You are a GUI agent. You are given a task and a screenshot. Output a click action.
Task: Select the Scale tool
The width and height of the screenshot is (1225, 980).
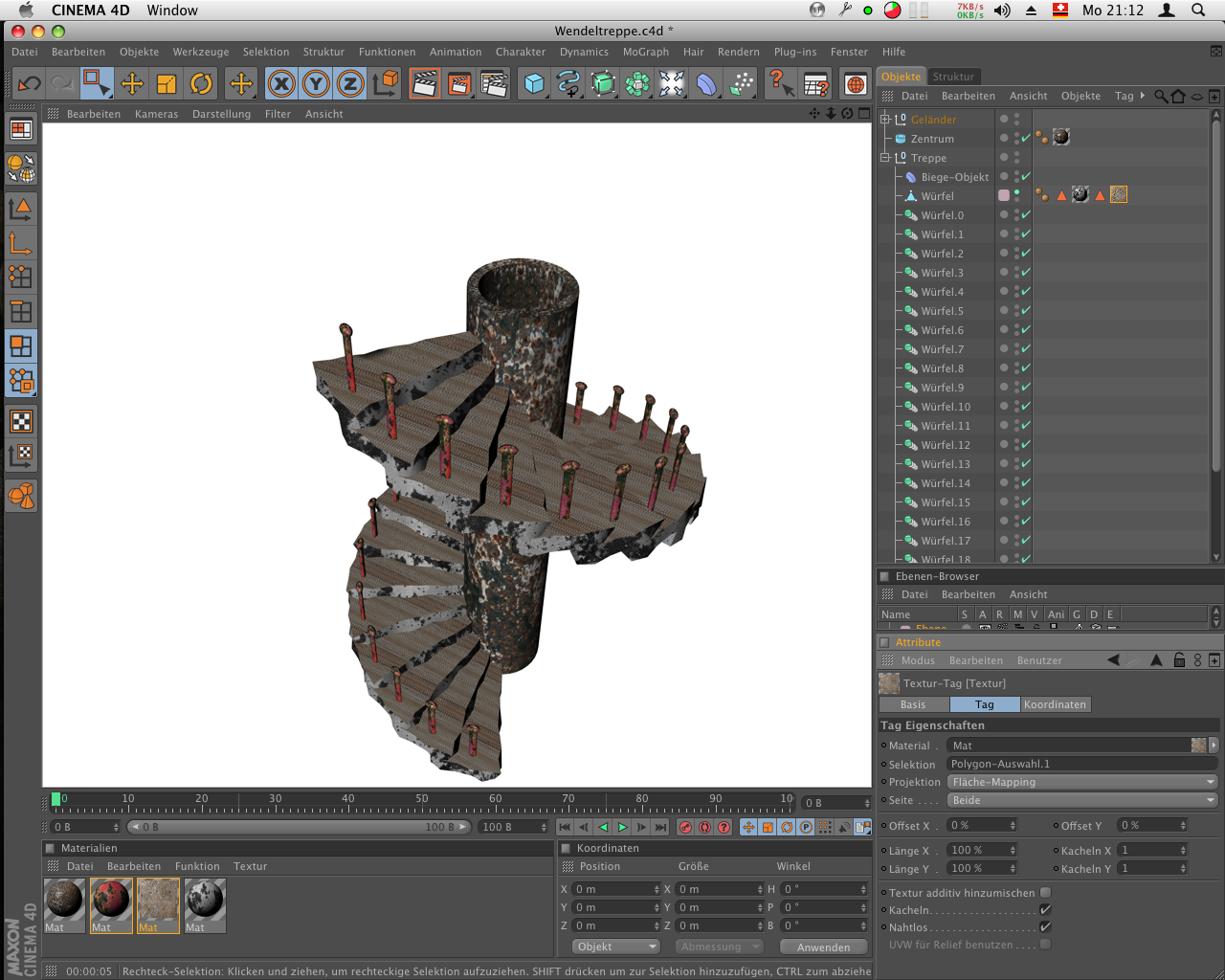point(167,84)
